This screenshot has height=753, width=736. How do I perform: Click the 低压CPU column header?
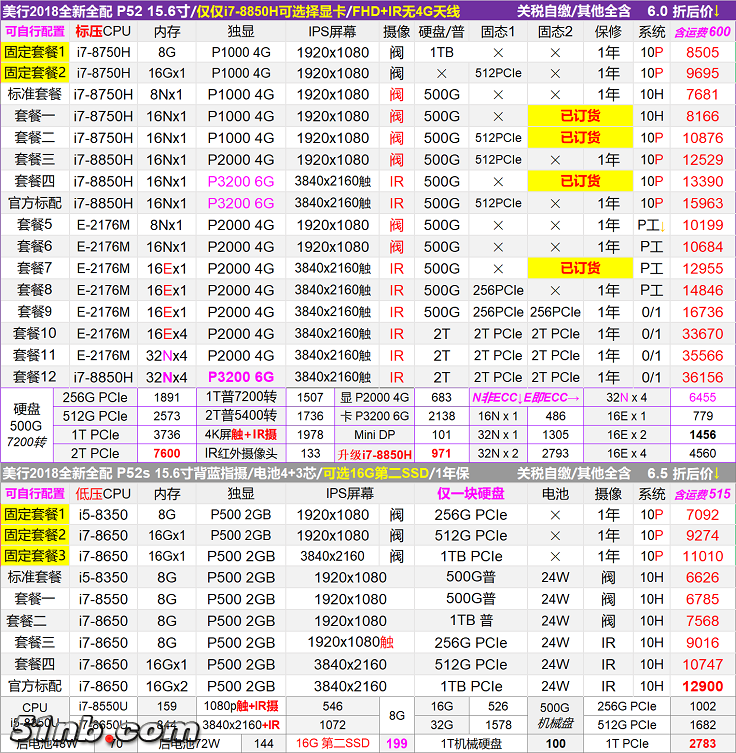(102, 493)
